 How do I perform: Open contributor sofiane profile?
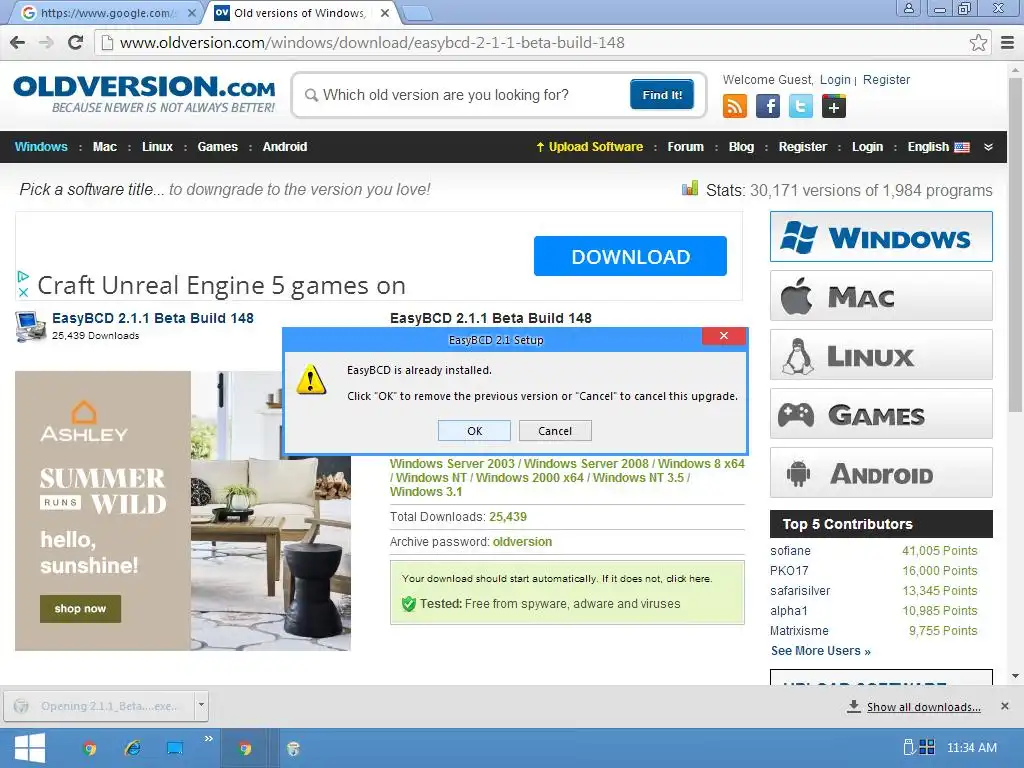coord(790,551)
